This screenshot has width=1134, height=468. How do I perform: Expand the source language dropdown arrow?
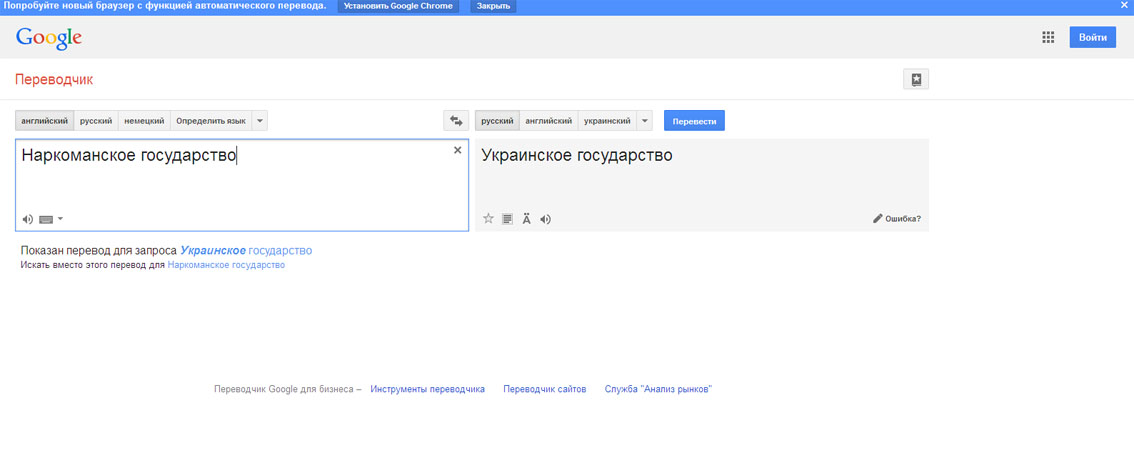click(x=260, y=121)
